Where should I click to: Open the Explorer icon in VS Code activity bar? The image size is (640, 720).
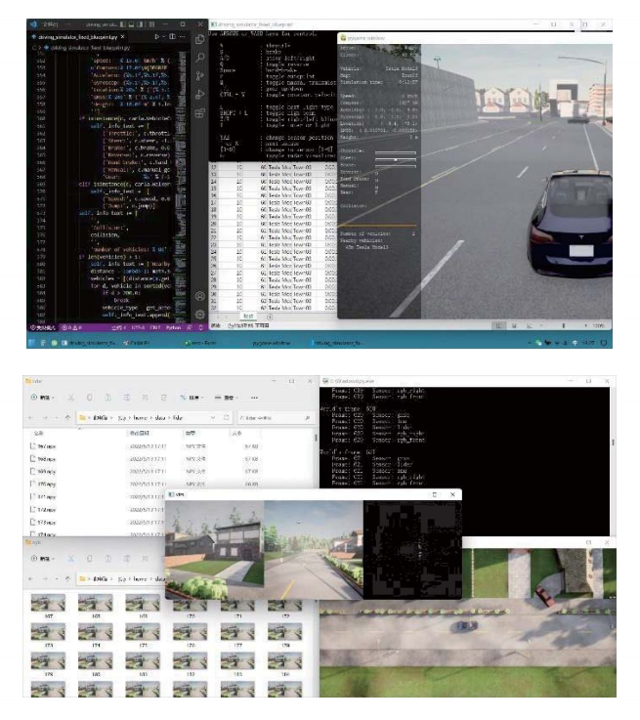(201, 39)
